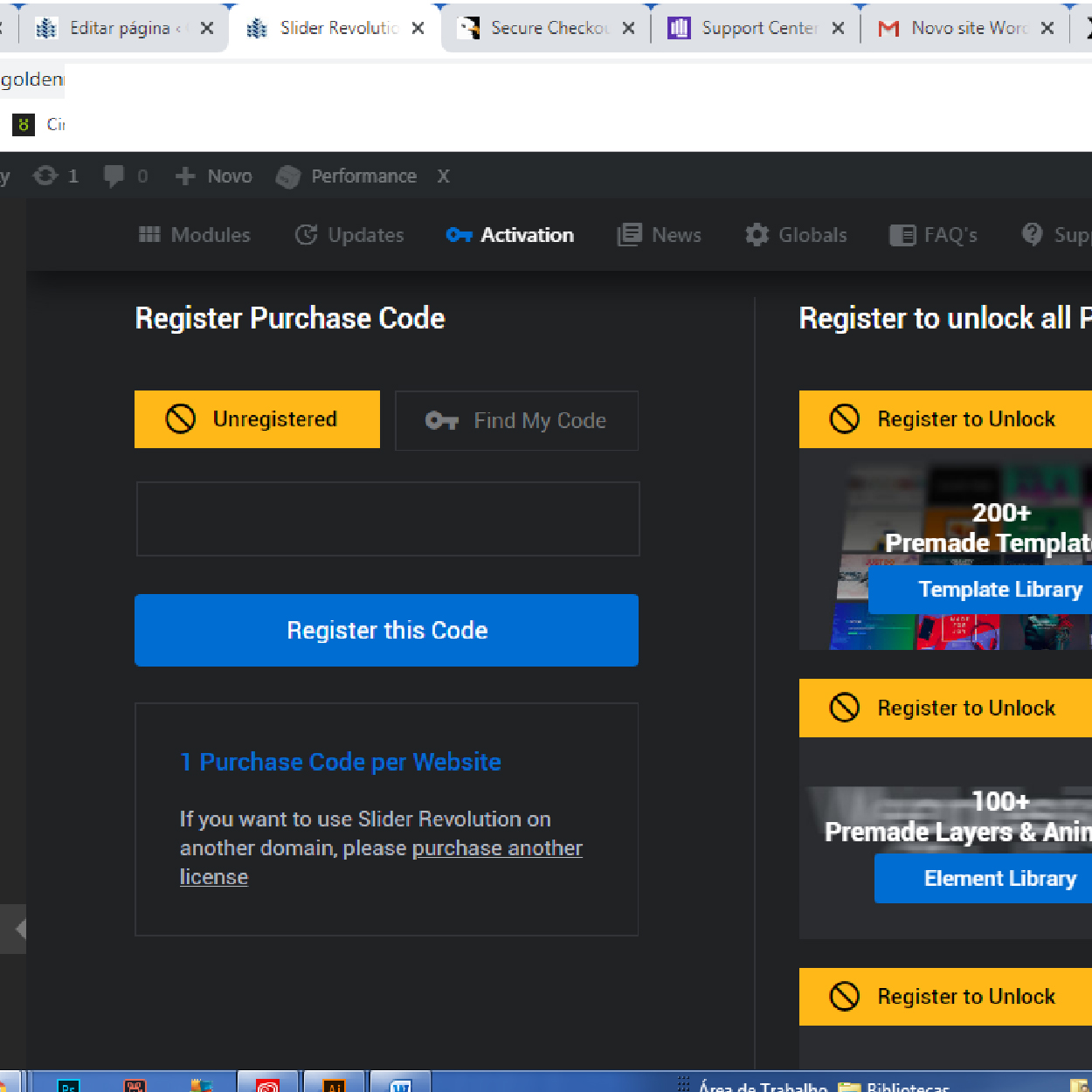Open the red Adobe app in taskbar
The height and width of the screenshot is (1092, 1092).
pos(268,1083)
